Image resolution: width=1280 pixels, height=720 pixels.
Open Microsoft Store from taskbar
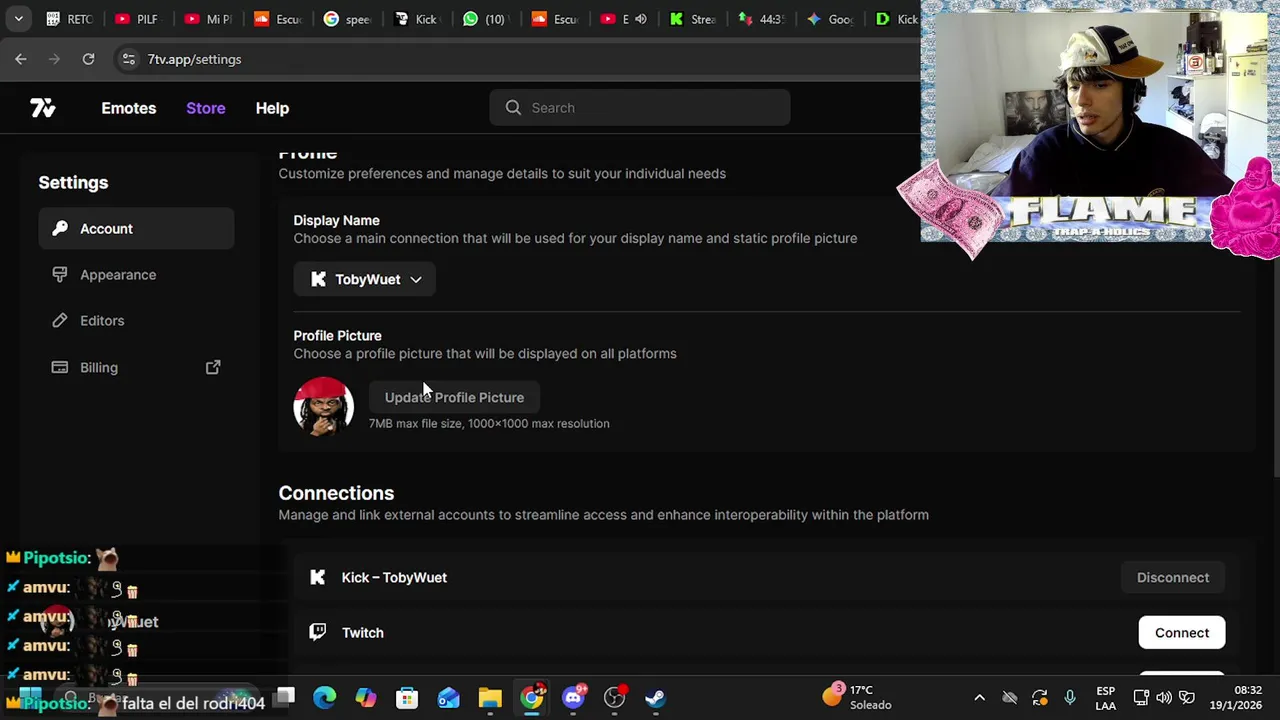407,698
